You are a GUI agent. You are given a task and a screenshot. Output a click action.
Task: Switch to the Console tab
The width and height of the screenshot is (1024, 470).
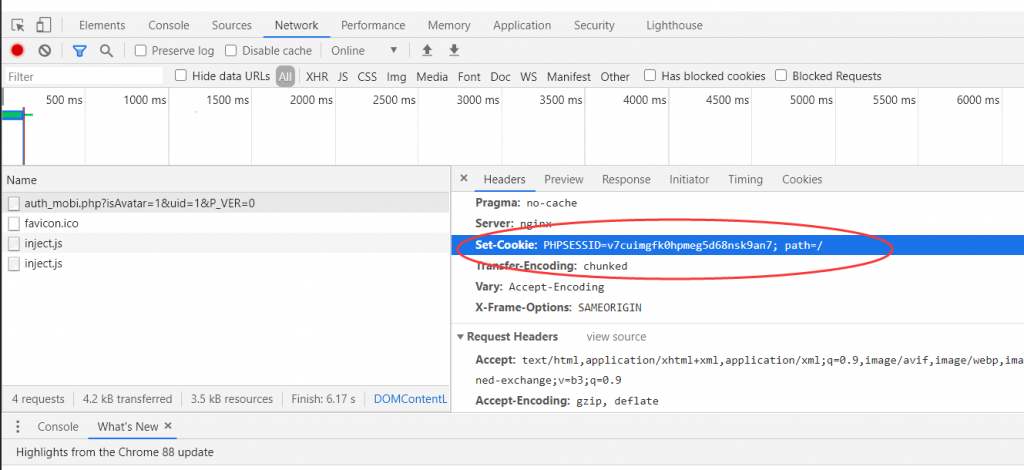coord(168,25)
